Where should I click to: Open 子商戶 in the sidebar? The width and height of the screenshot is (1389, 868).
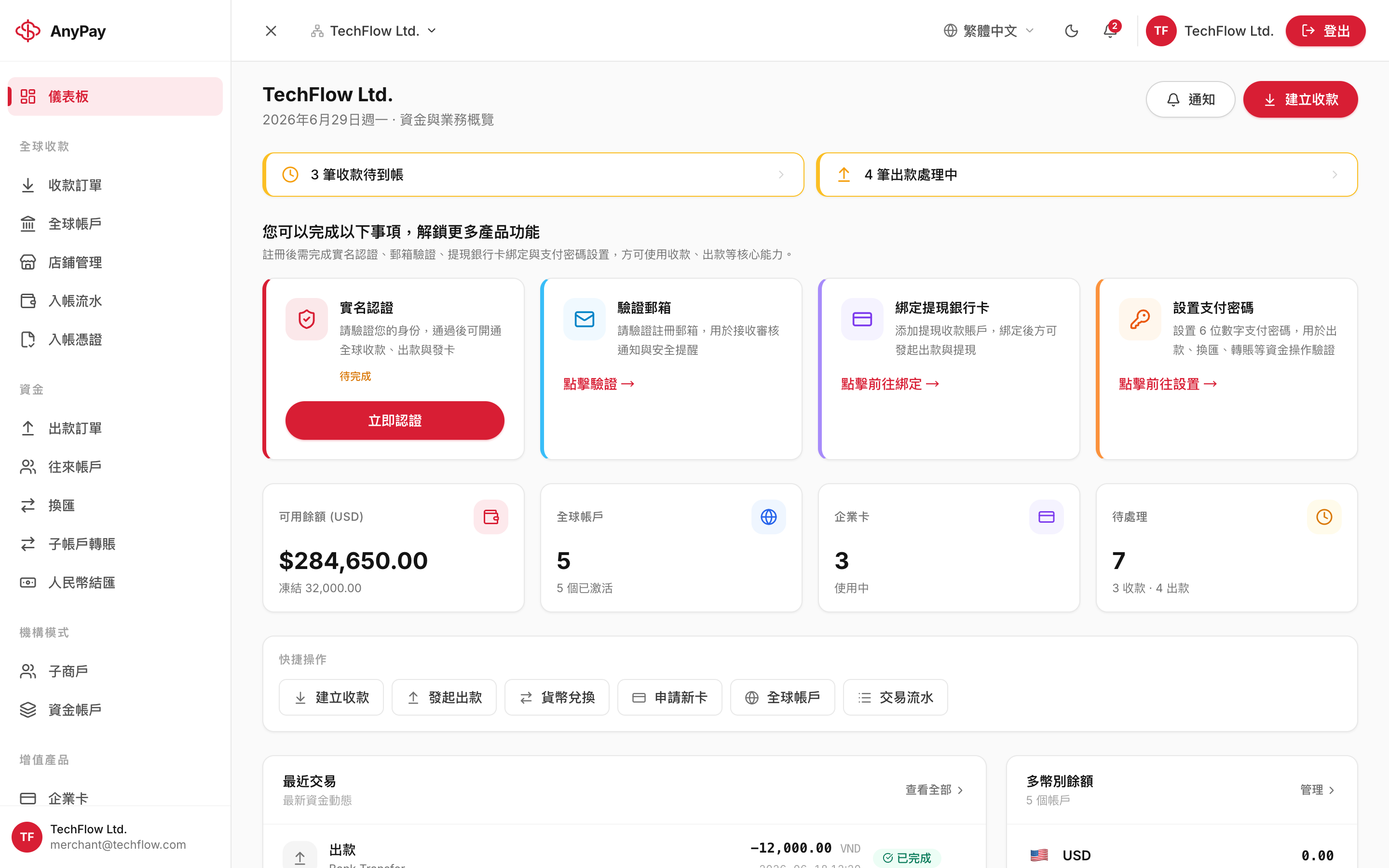pos(115,671)
